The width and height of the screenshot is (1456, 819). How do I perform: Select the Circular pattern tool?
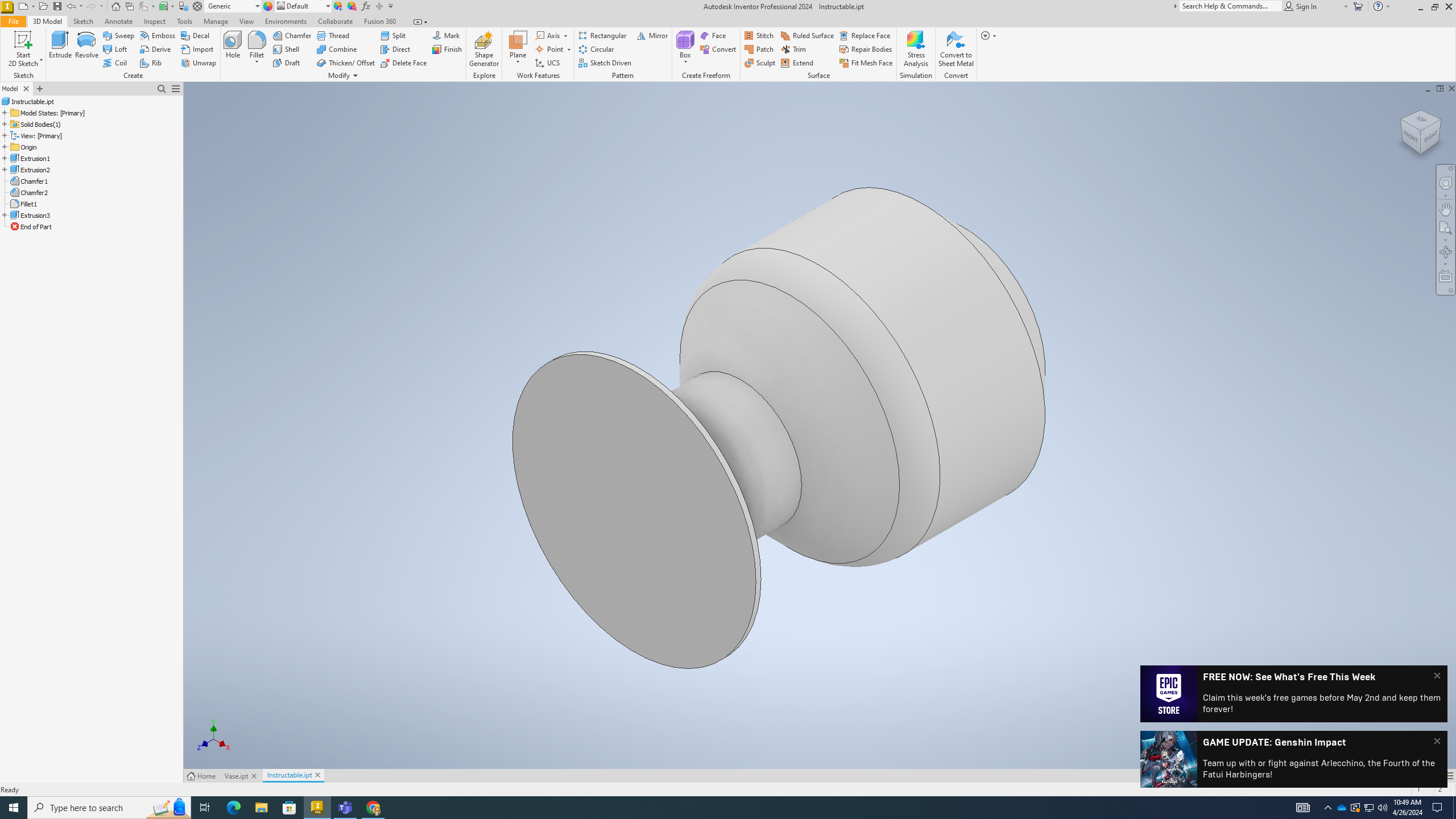pyautogui.click(x=596, y=49)
